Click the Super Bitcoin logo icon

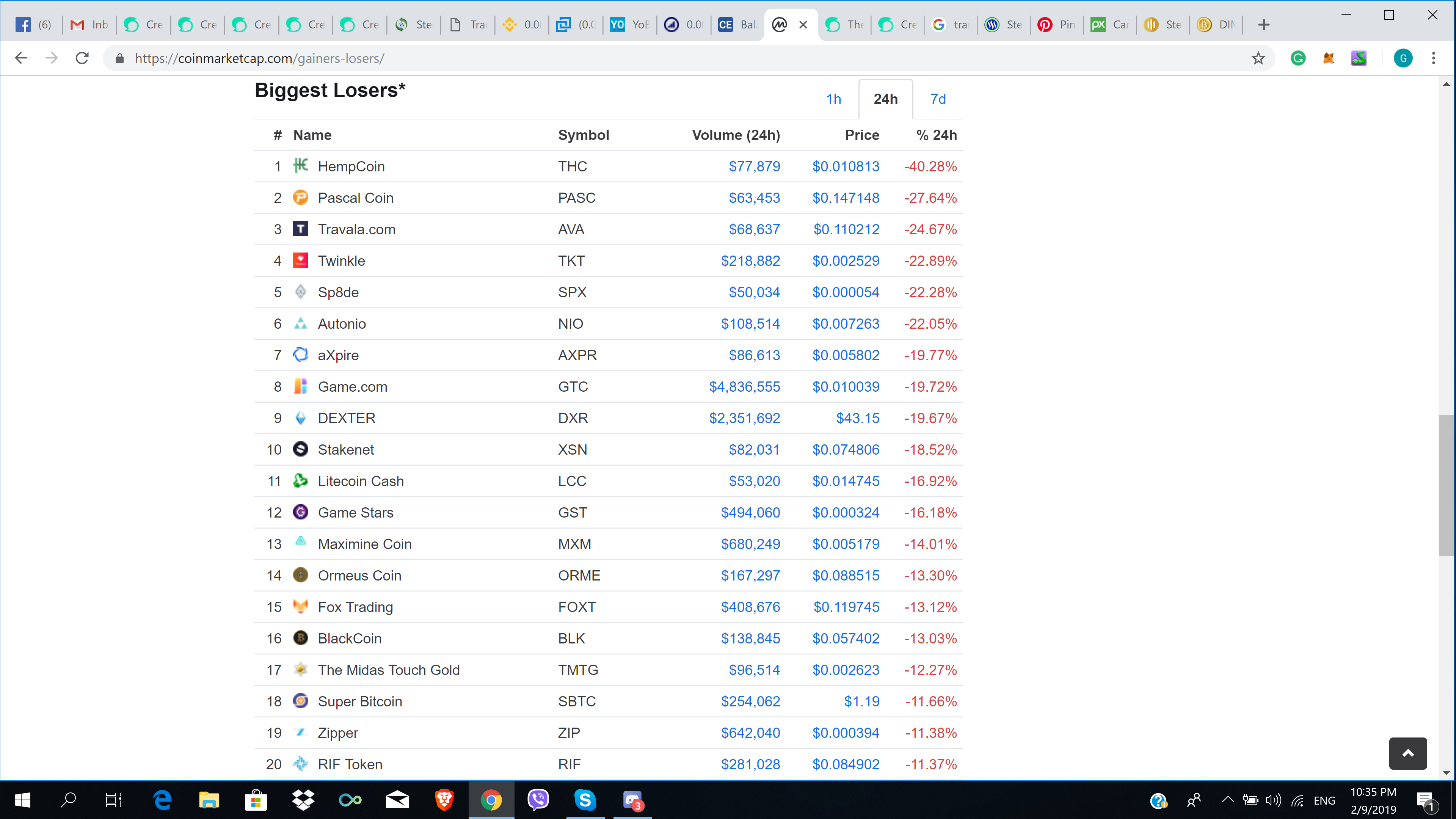(x=301, y=701)
